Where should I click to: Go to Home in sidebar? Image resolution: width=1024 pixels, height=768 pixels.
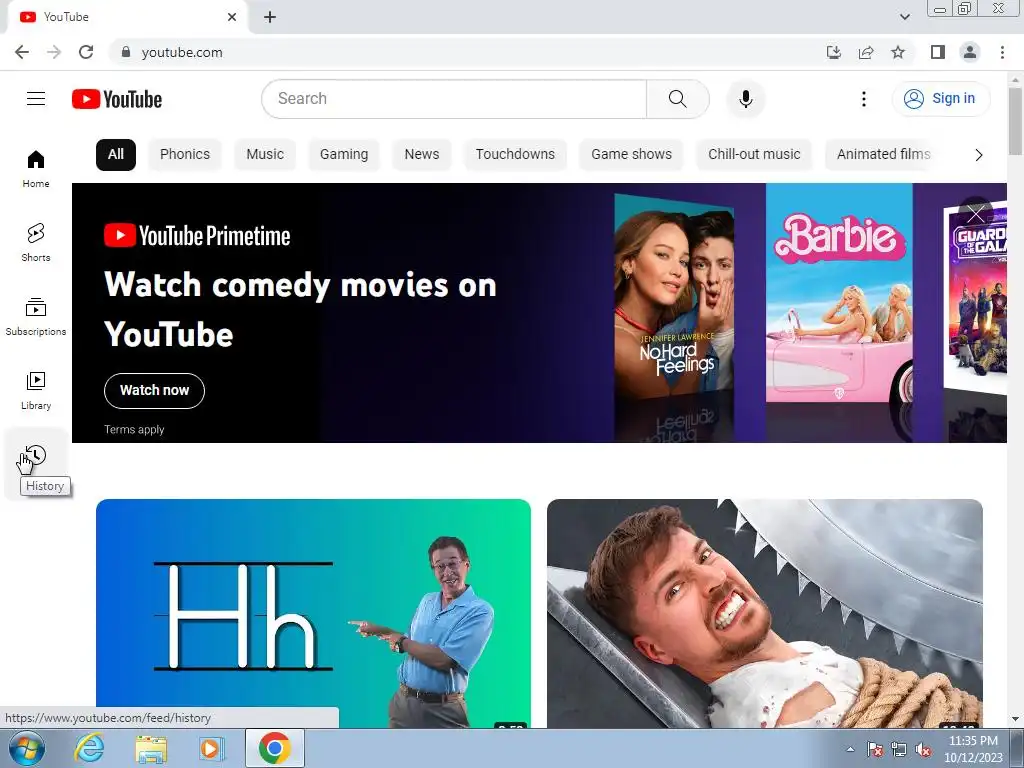(x=36, y=168)
